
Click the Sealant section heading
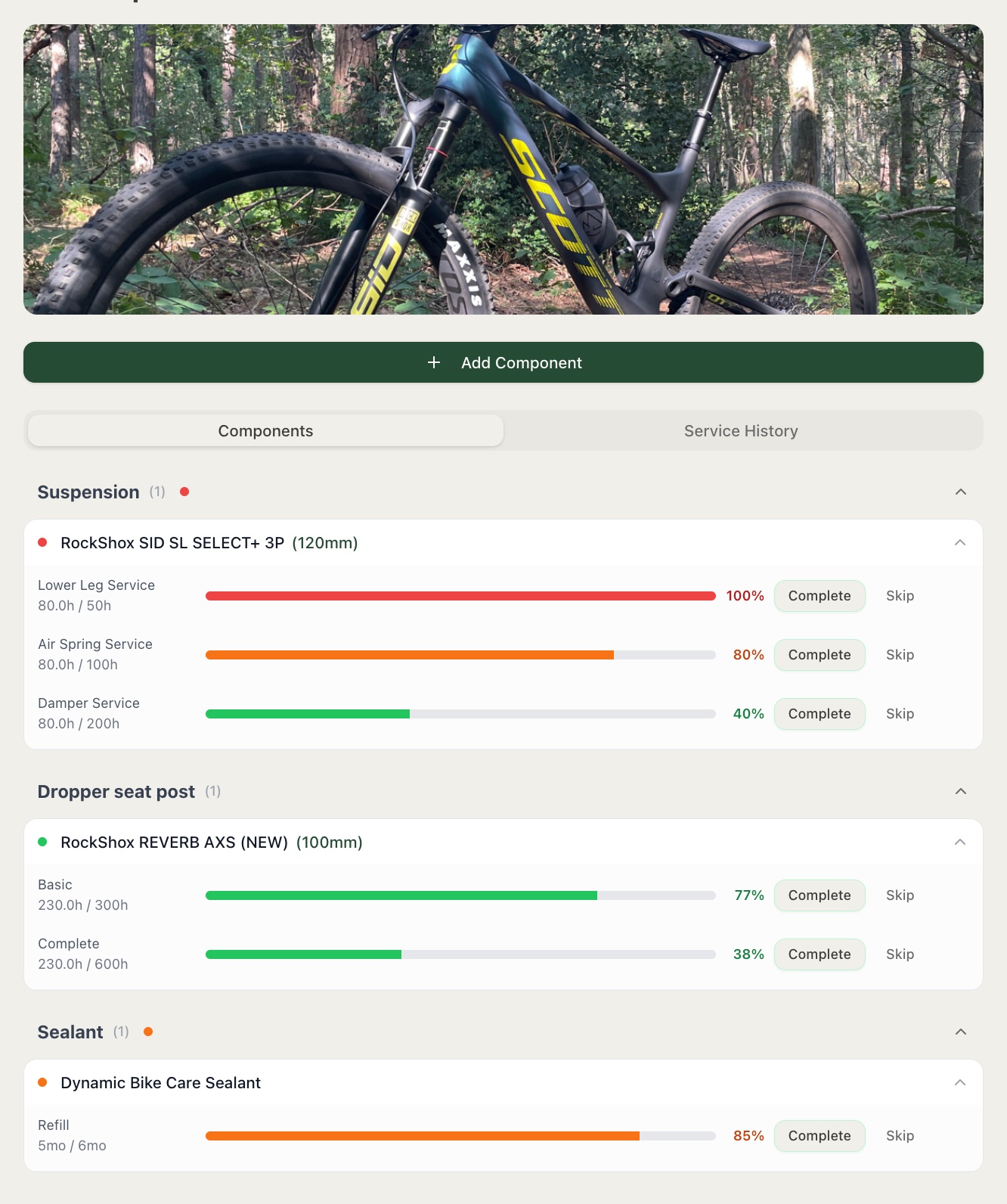(70, 1032)
